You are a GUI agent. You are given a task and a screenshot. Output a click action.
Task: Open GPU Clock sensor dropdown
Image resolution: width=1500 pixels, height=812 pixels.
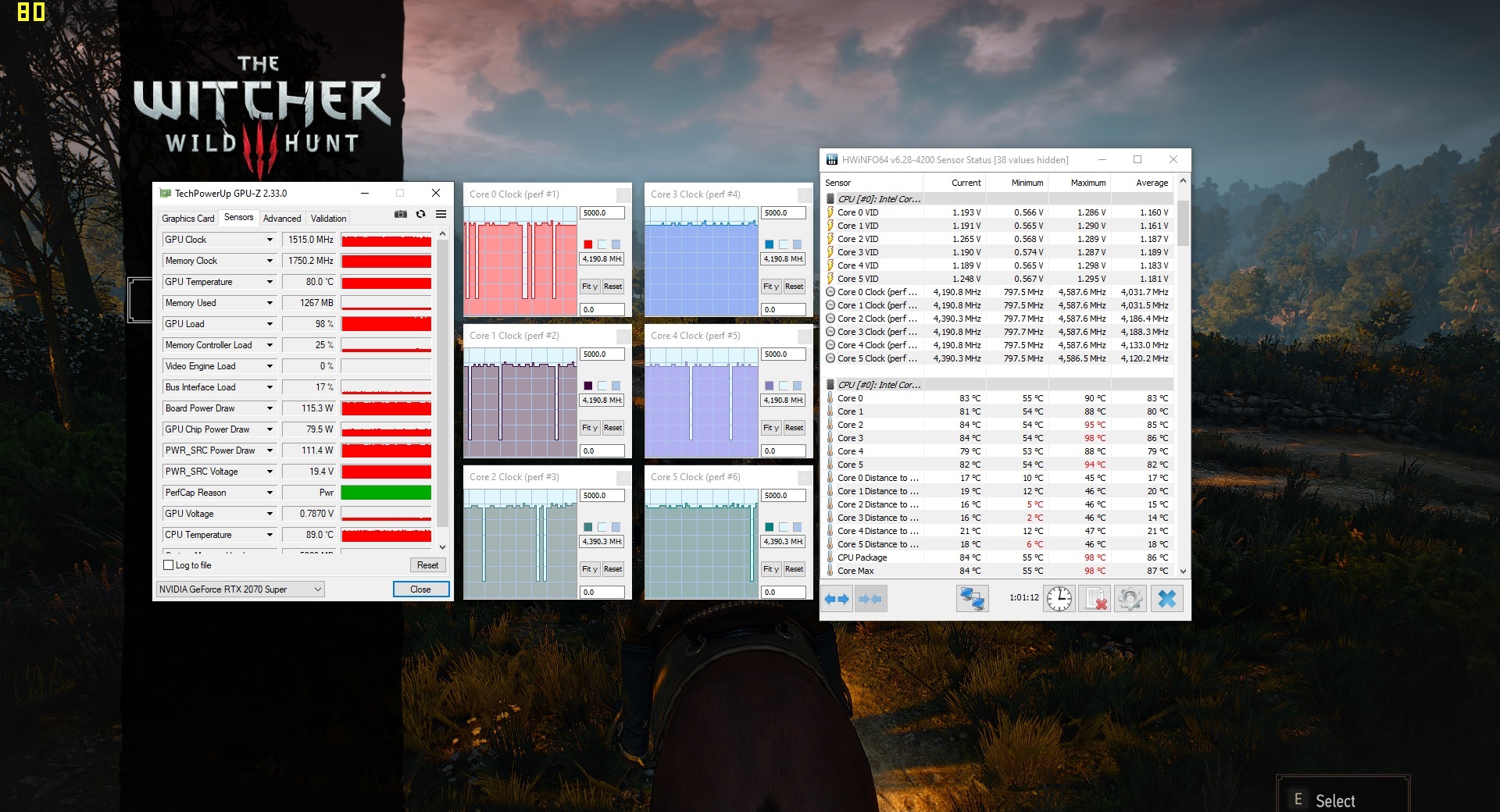[270, 240]
